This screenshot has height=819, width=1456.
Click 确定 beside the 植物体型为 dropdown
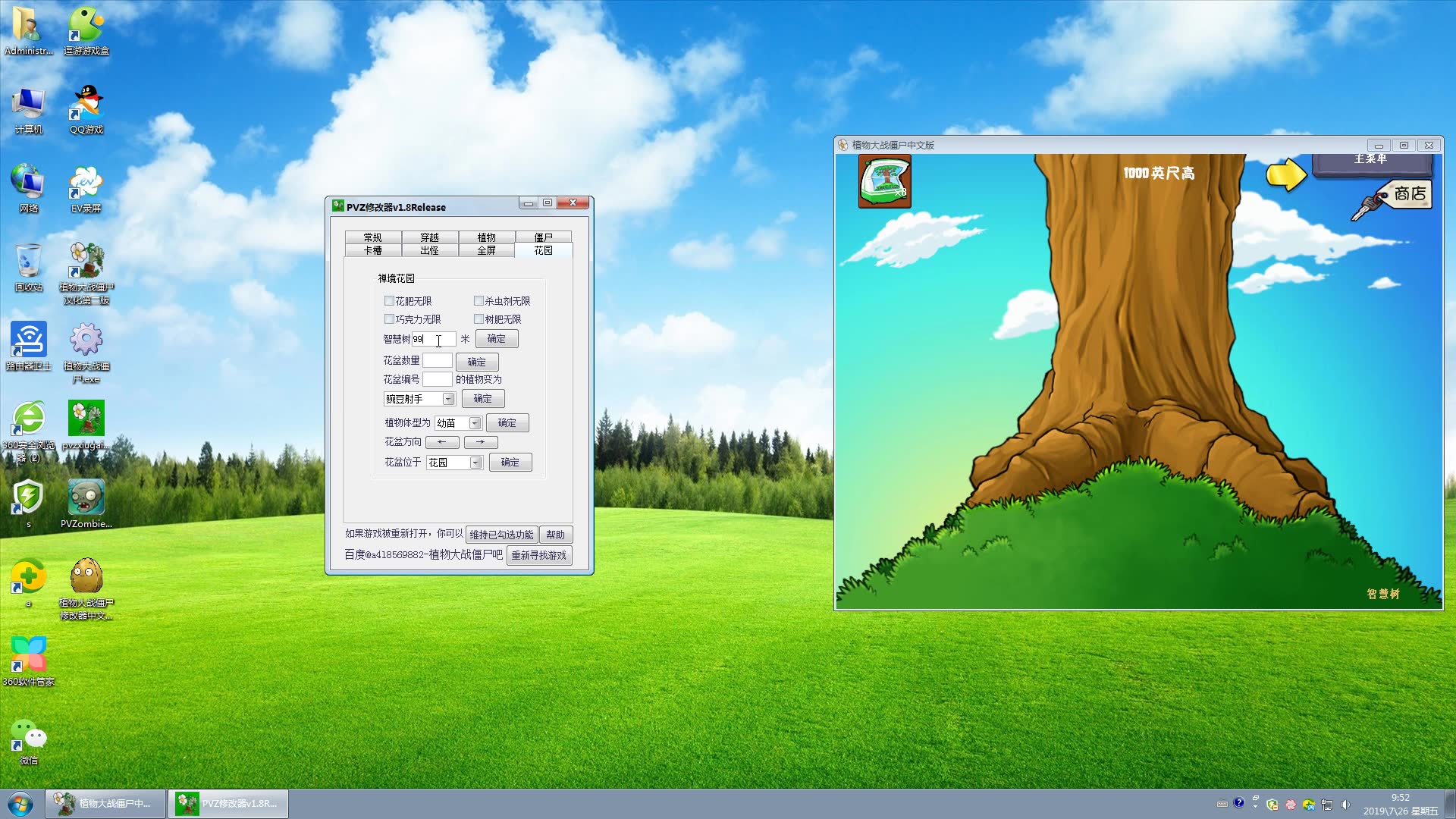[x=507, y=423]
